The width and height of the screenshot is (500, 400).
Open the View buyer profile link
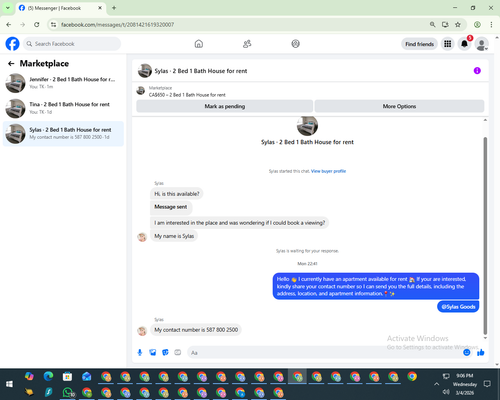(328, 171)
